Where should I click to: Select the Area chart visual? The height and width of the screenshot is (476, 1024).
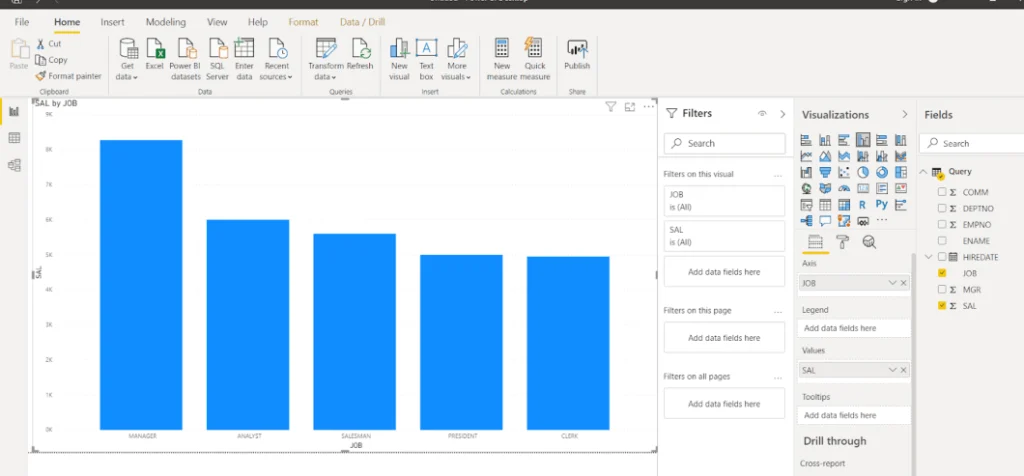(x=825, y=156)
